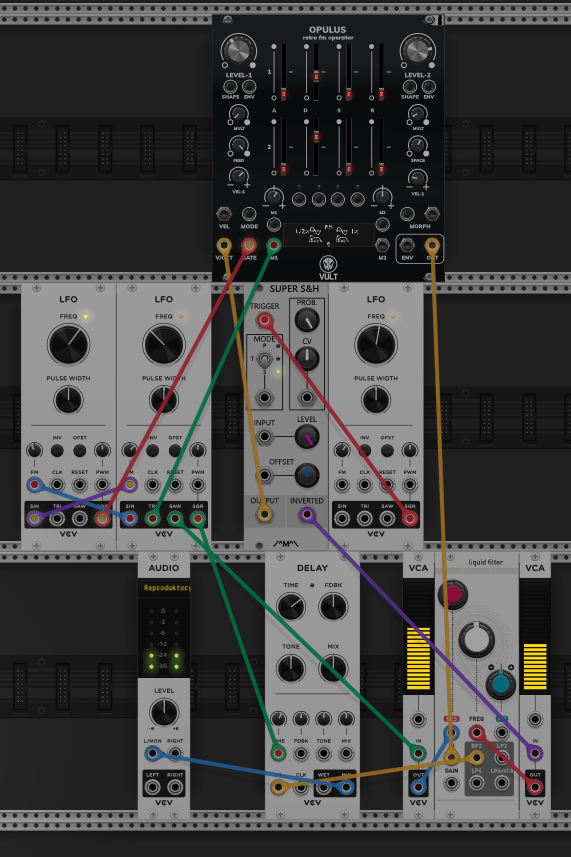
Task: Click the CLK input of the leftmost LFO
Action: click(x=57, y=484)
